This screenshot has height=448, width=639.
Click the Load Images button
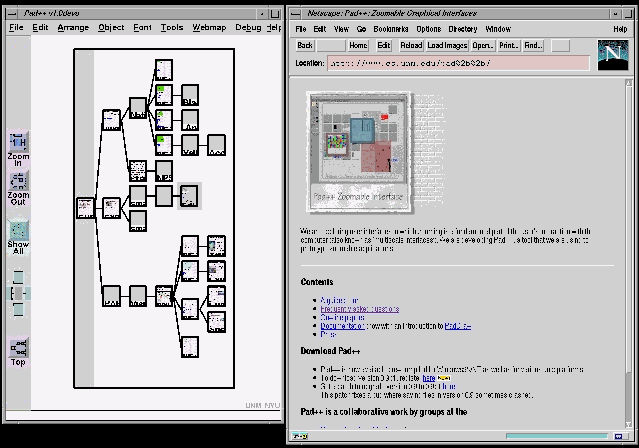point(447,45)
